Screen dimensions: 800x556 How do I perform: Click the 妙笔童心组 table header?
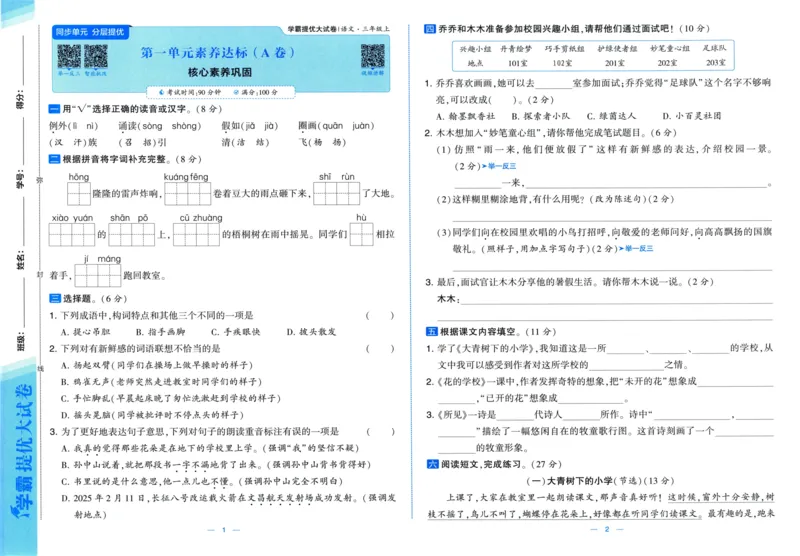click(x=670, y=49)
